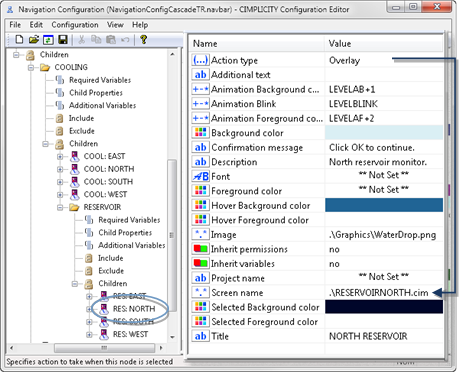Collapse the COOLING tree node
Screen dimensions: 459x373
[31, 68]
